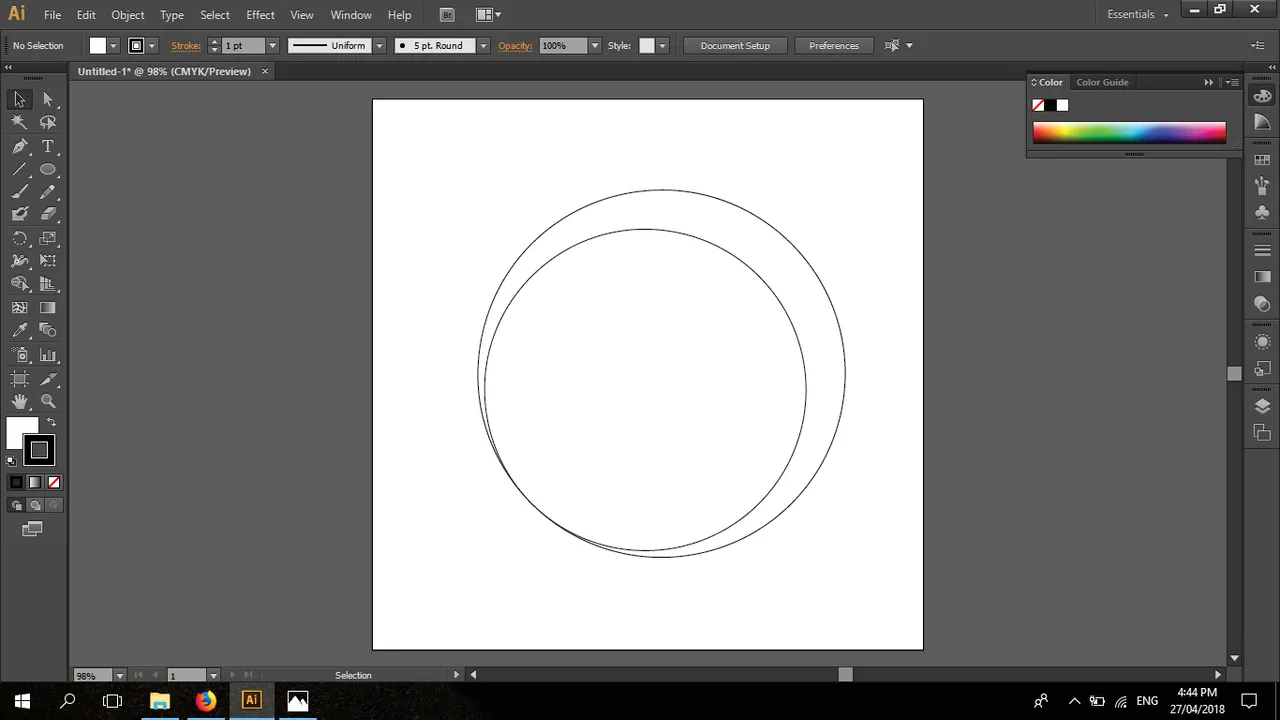Switch to the Color Guide tab
This screenshot has width=1280, height=720.
[1102, 82]
